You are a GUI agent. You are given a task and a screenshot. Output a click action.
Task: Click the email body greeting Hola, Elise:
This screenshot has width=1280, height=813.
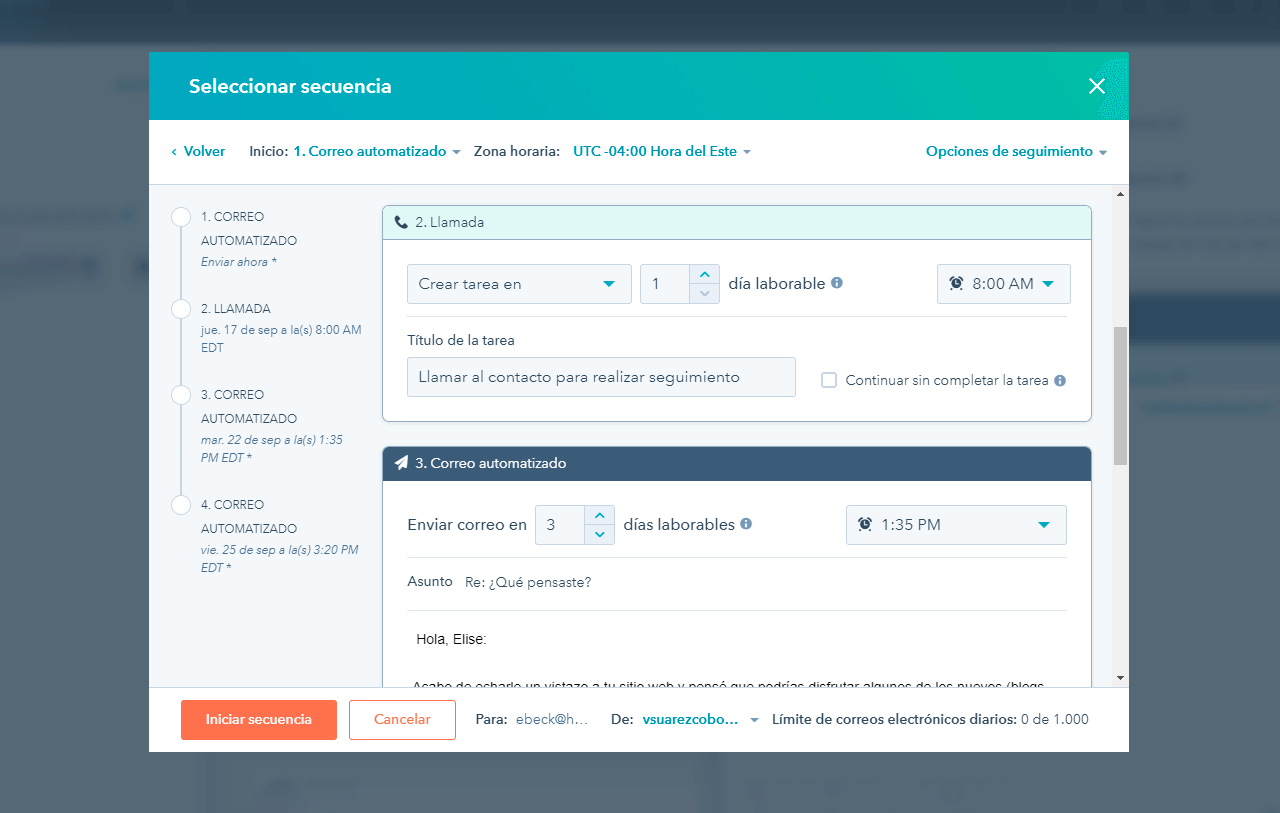coord(451,639)
